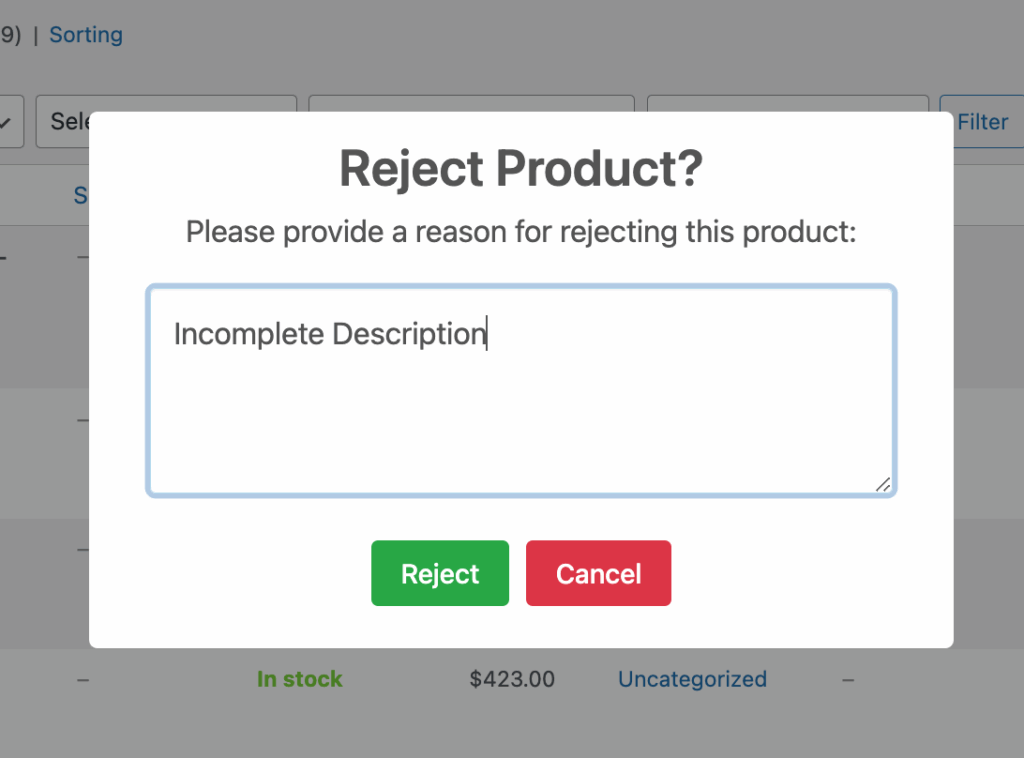The width and height of the screenshot is (1024, 758).
Task: Place cursor after "Incomplete Description" text
Action: click(x=489, y=334)
